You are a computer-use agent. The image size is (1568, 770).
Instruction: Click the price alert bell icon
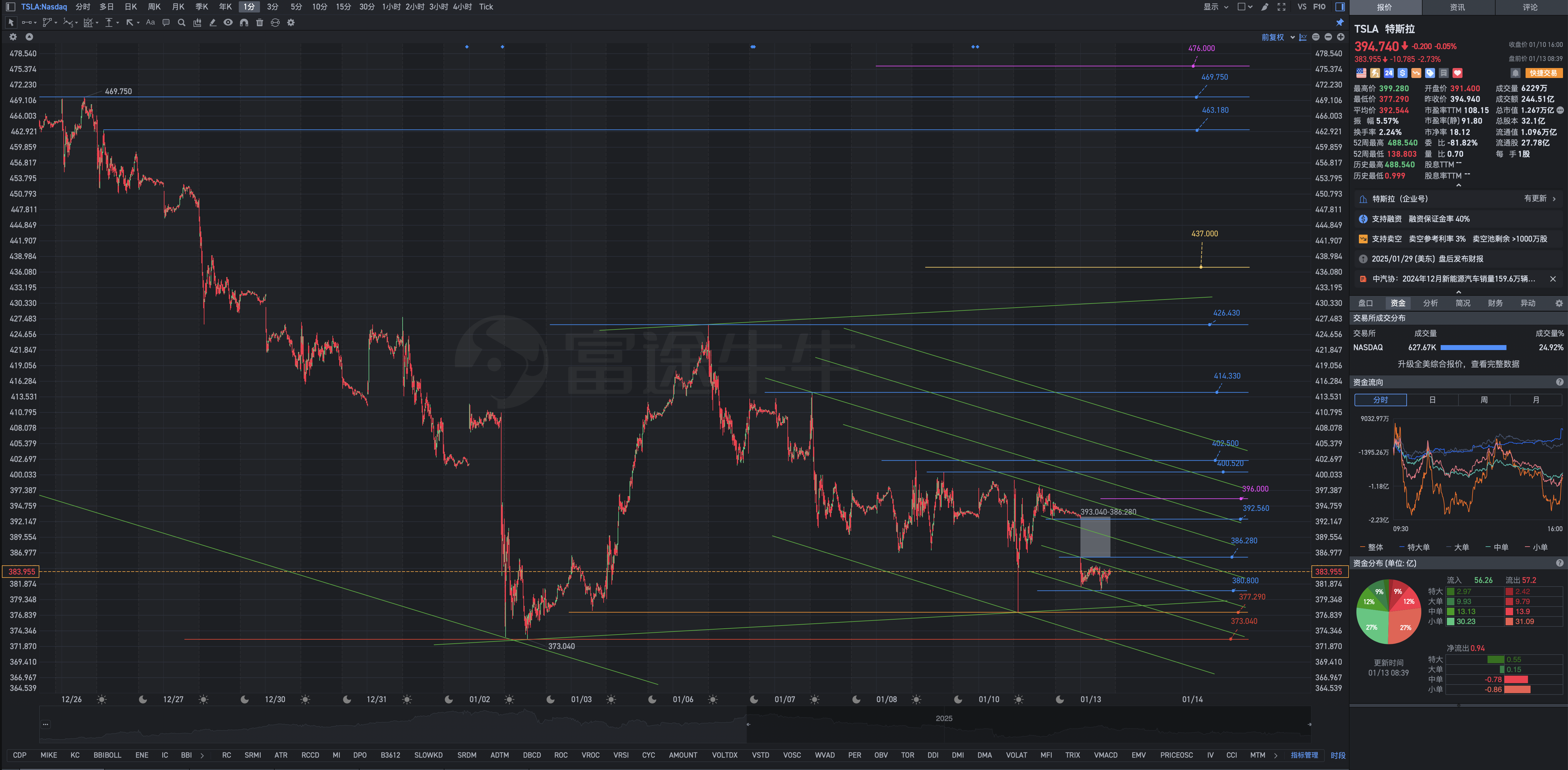1516,73
